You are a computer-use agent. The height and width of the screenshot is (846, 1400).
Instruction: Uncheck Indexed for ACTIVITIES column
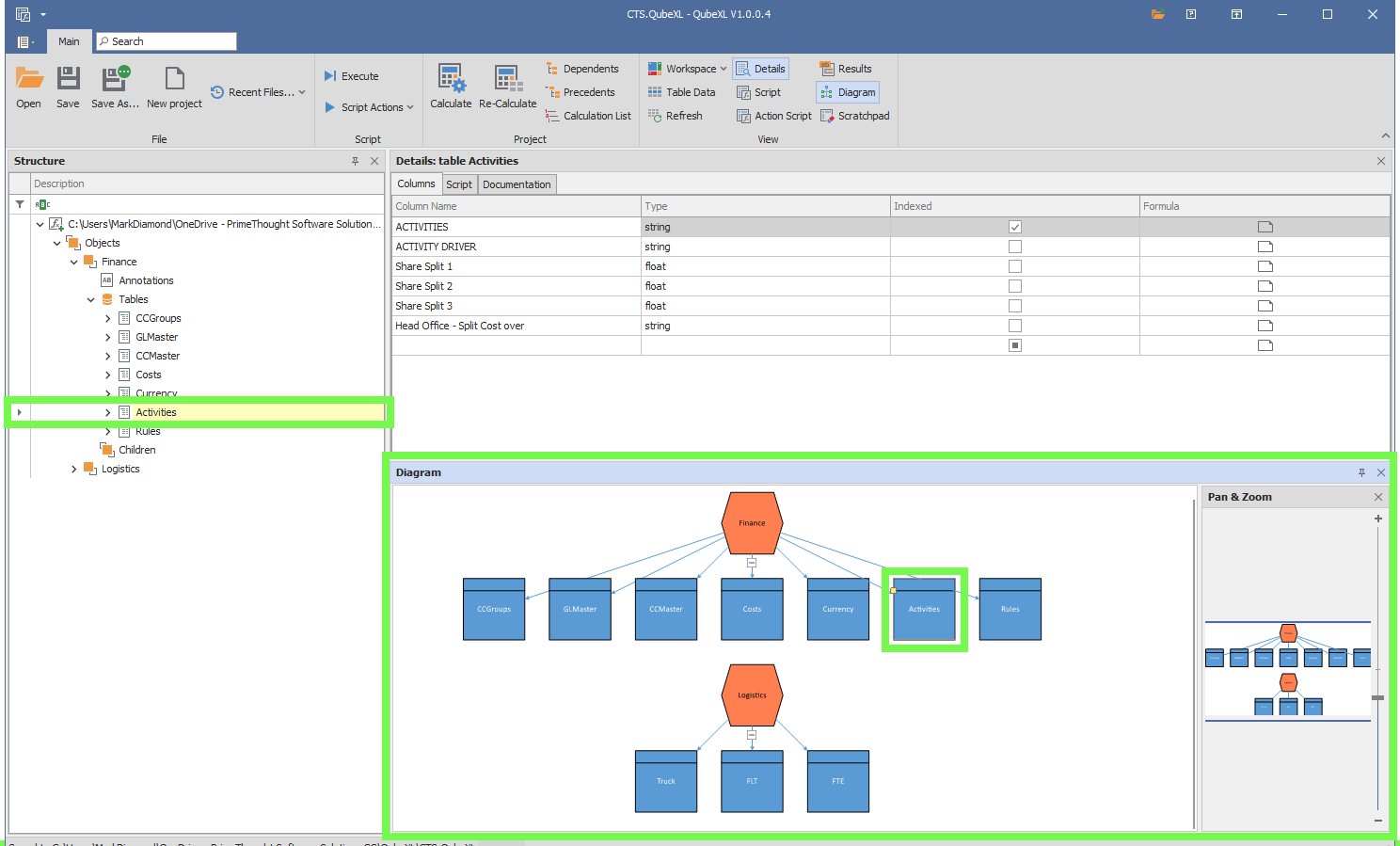tap(1014, 227)
